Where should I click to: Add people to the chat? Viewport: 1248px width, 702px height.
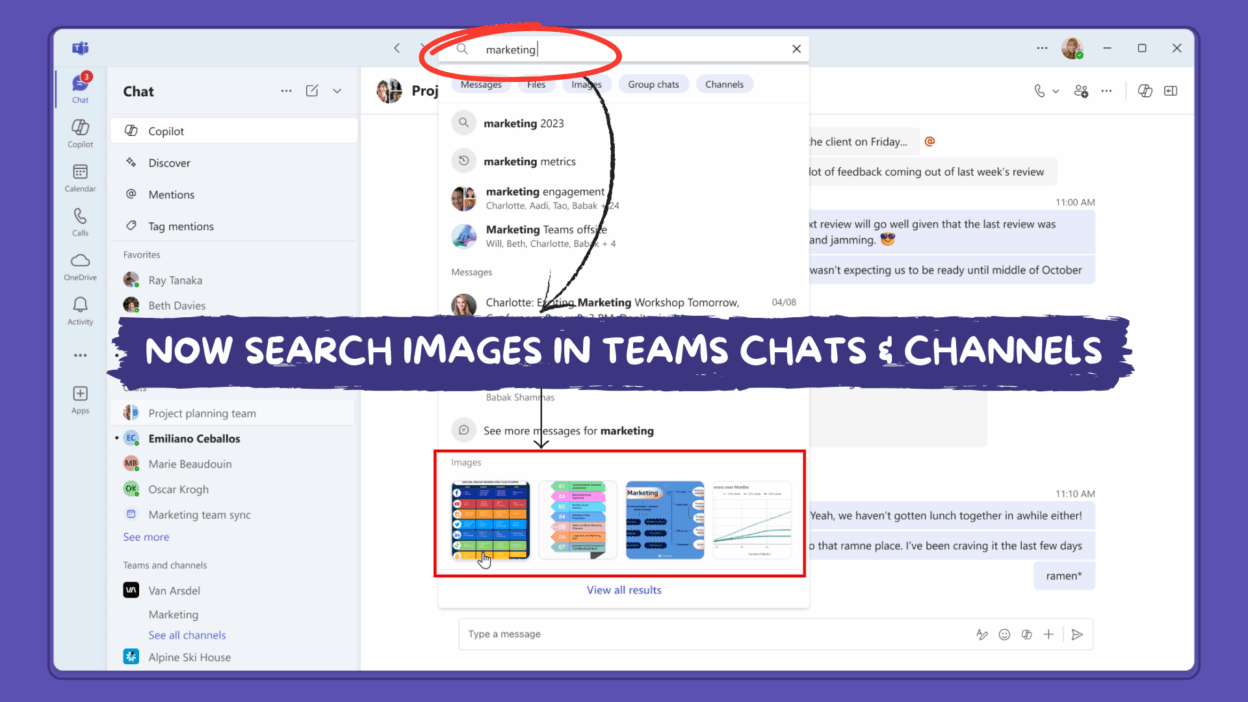click(x=1081, y=91)
